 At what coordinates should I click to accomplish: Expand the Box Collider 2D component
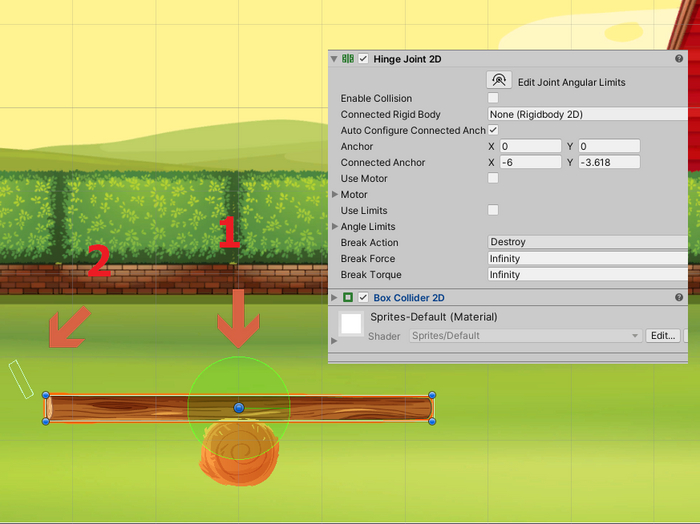pos(334,297)
